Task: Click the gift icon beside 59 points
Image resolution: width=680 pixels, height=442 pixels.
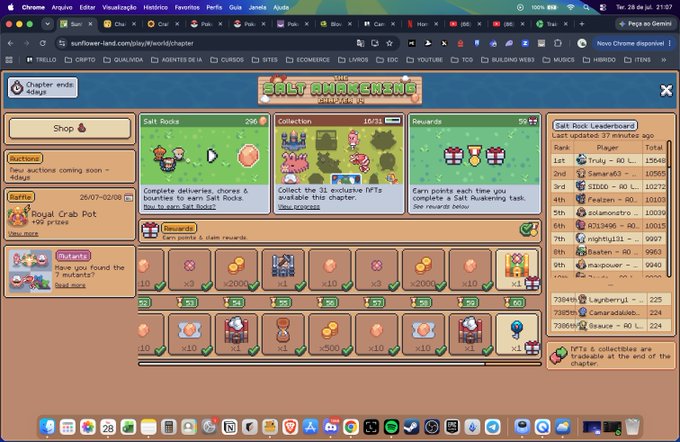Action: [x=533, y=121]
